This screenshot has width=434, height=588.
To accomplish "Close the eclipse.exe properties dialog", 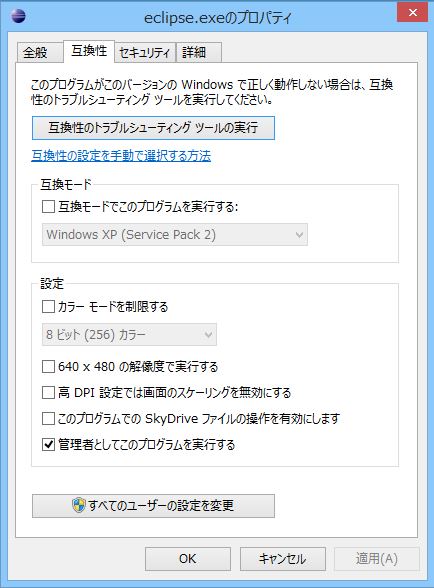I will tap(413, 12).
